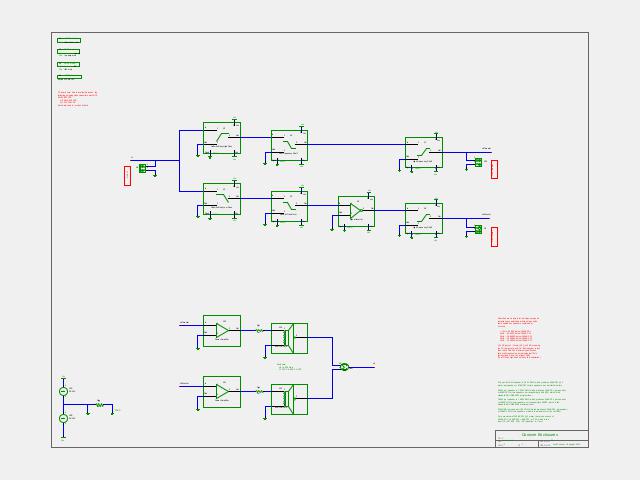
Task: Click the summing junction symbol joining both speaker outputs
Action: click(344, 367)
